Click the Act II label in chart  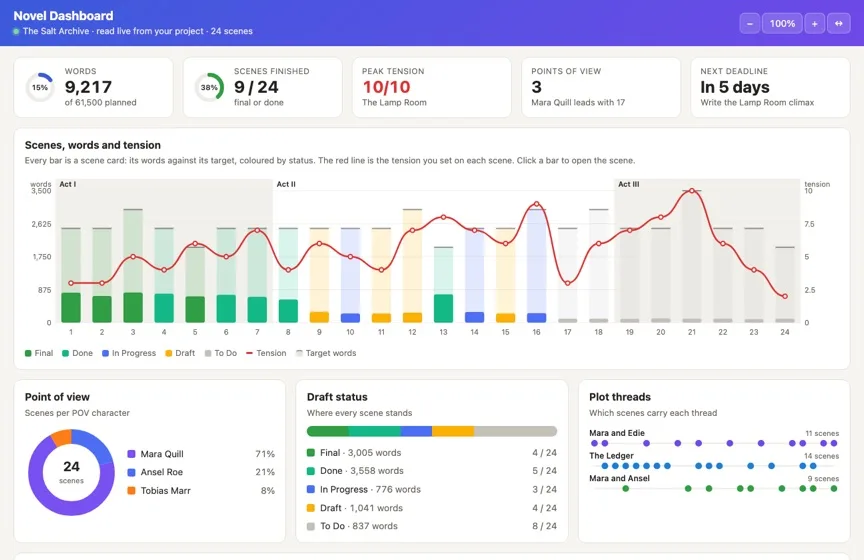coord(286,184)
